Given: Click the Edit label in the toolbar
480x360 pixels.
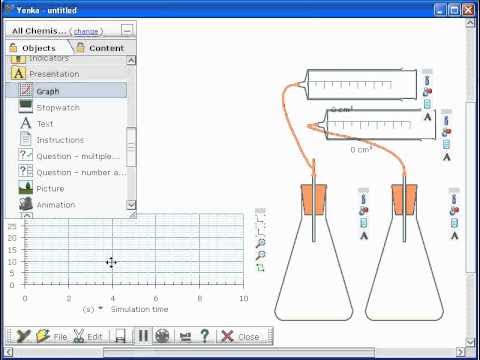Looking at the screenshot, I should click(95, 337).
